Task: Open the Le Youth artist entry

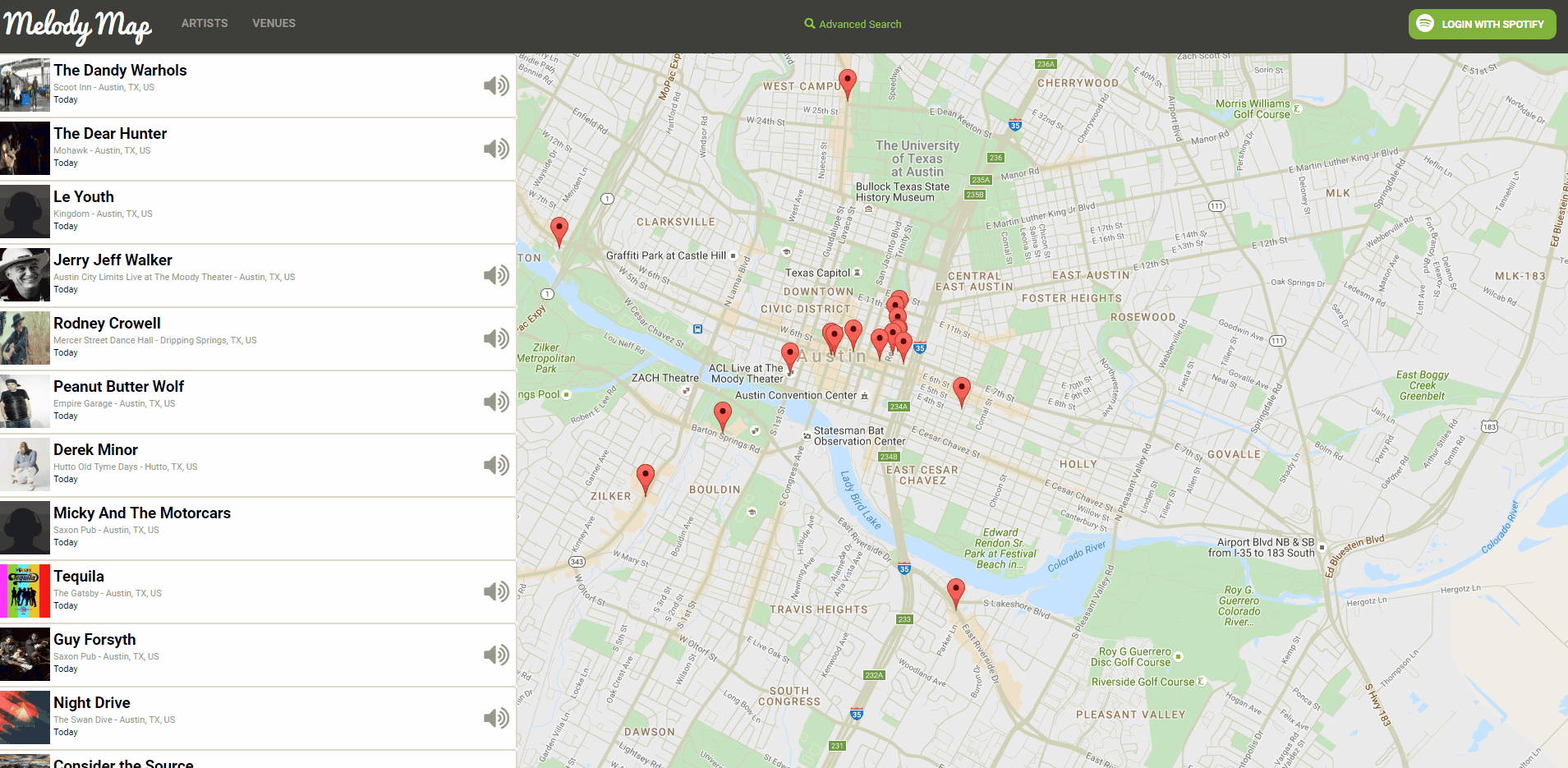Action: [258, 212]
